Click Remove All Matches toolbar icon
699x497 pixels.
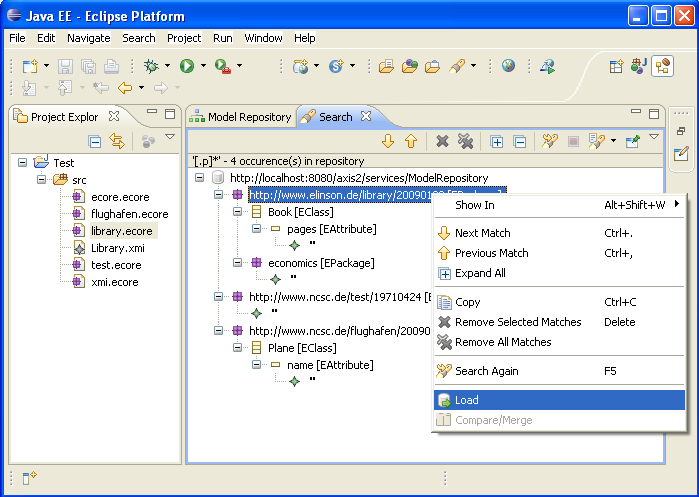tap(465, 141)
